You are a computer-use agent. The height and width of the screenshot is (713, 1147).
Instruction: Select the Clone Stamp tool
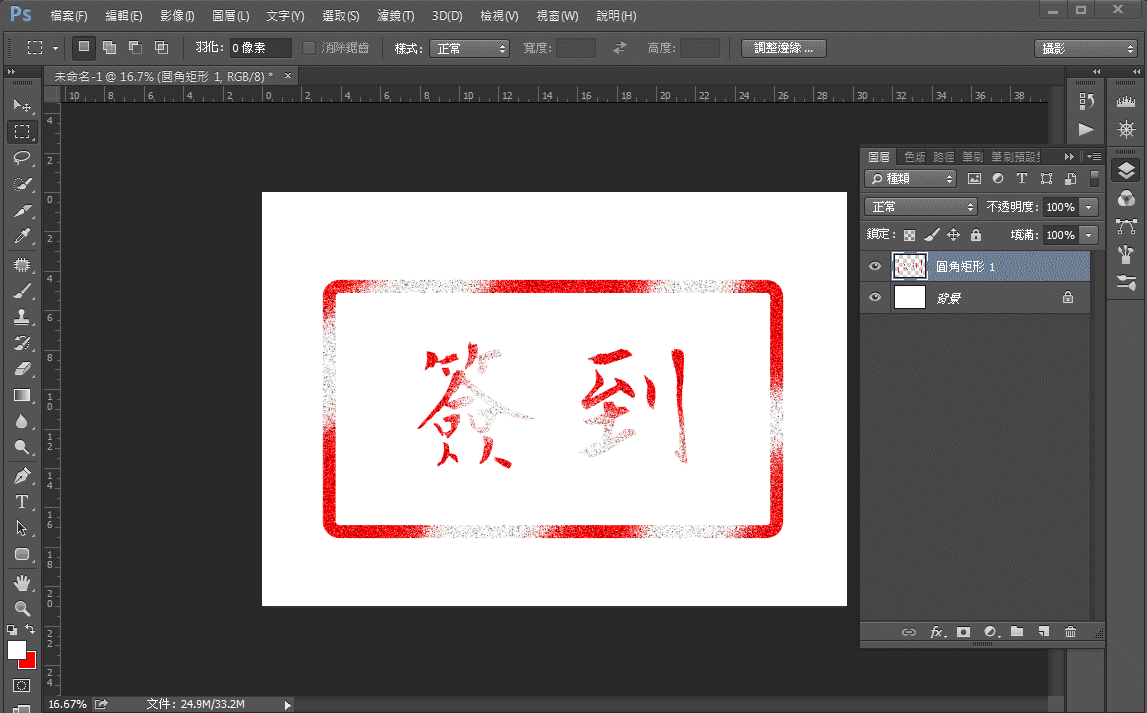click(x=22, y=317)
